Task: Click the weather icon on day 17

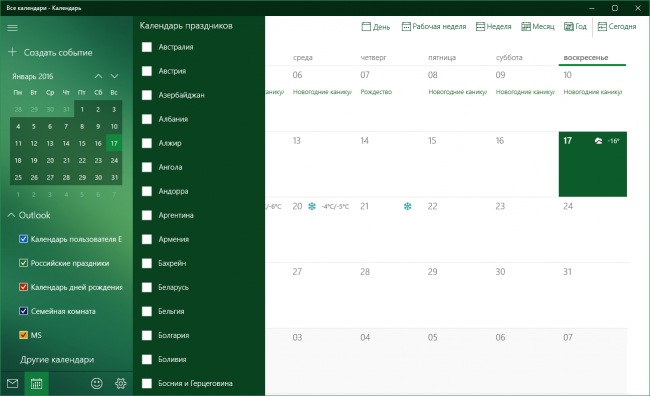Action: click(x=598, y=141)
